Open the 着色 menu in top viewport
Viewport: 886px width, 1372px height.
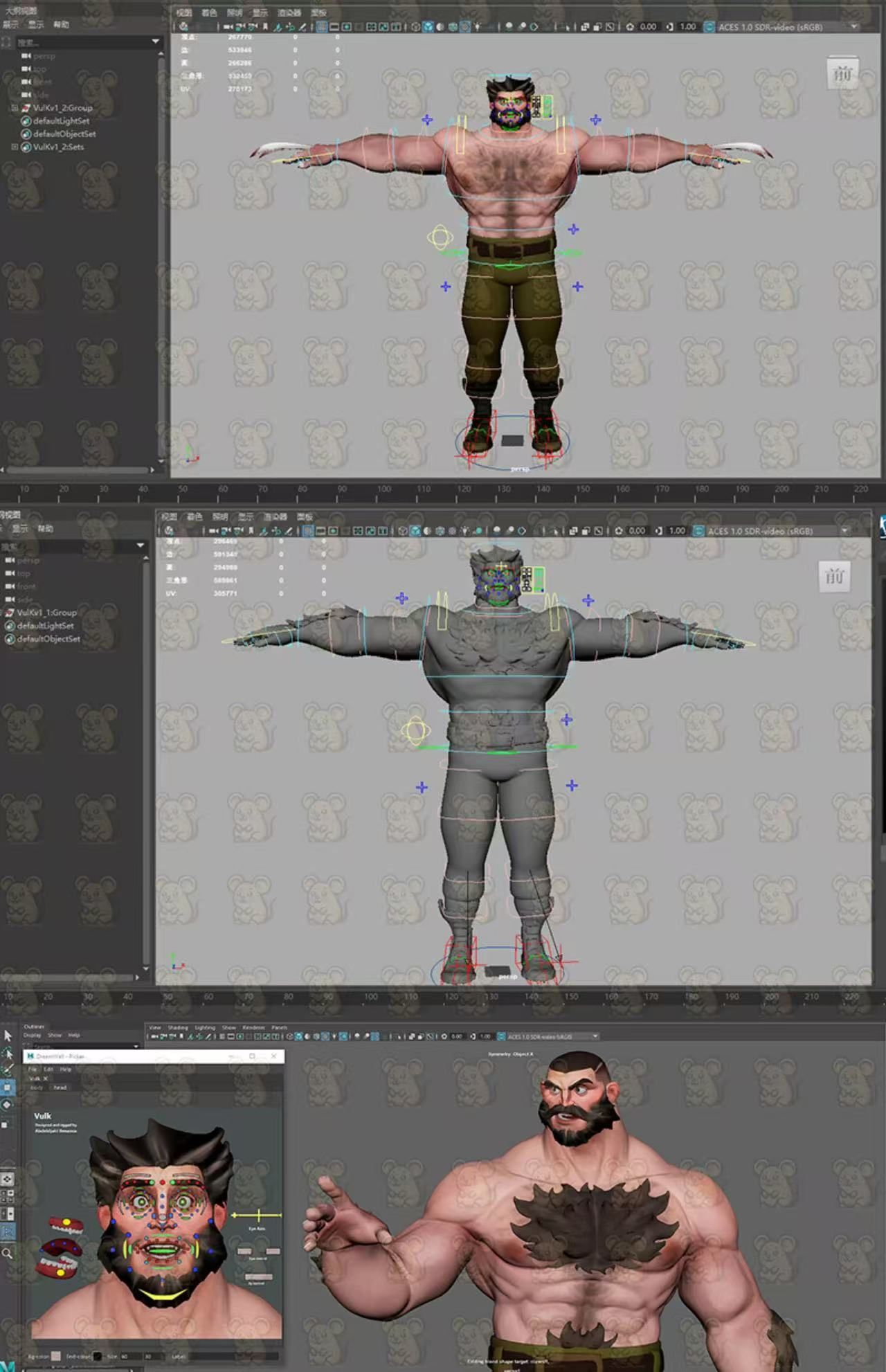pos(208,12)
